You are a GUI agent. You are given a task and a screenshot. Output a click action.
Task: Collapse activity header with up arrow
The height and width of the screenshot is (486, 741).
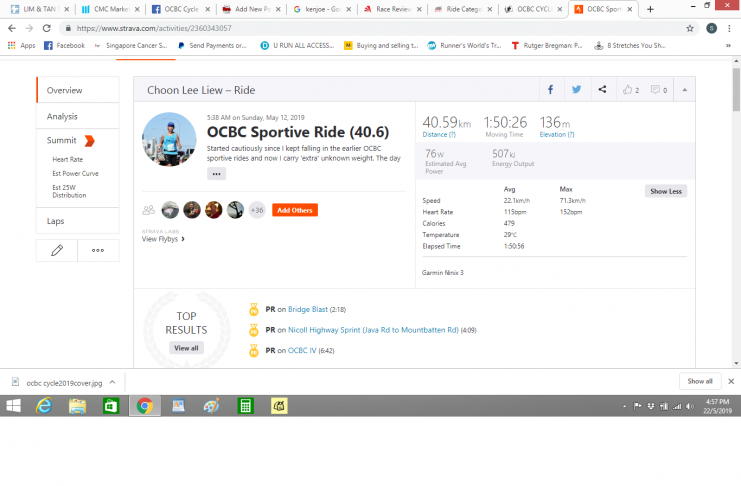click(x=684, y=90)
